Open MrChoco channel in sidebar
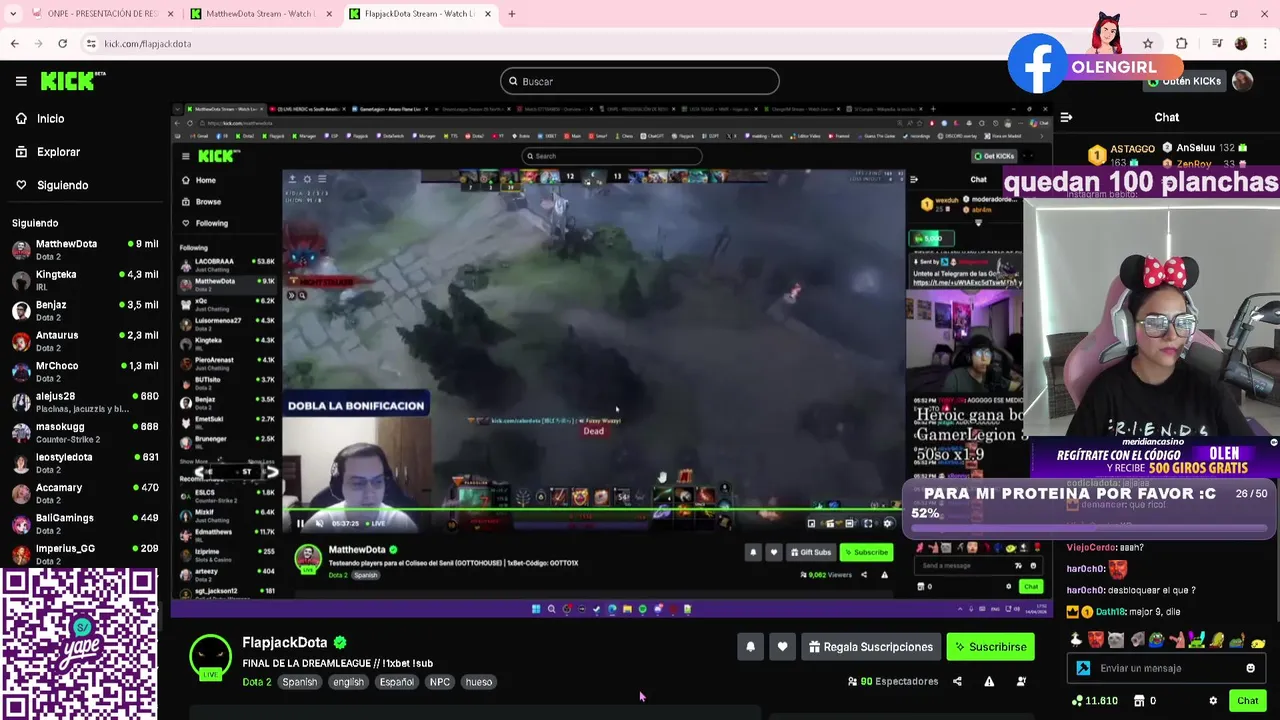The width and height of the screenshot is (1280, 720). click(x=85, y=371)
